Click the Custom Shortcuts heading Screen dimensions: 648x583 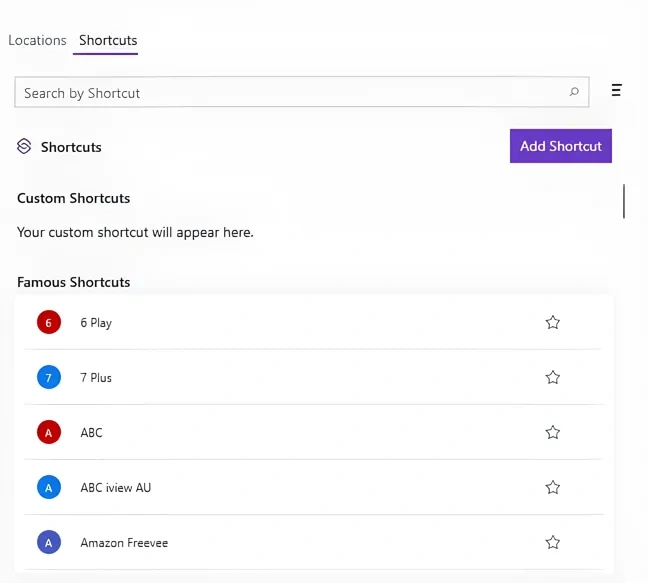click(74, 198)
